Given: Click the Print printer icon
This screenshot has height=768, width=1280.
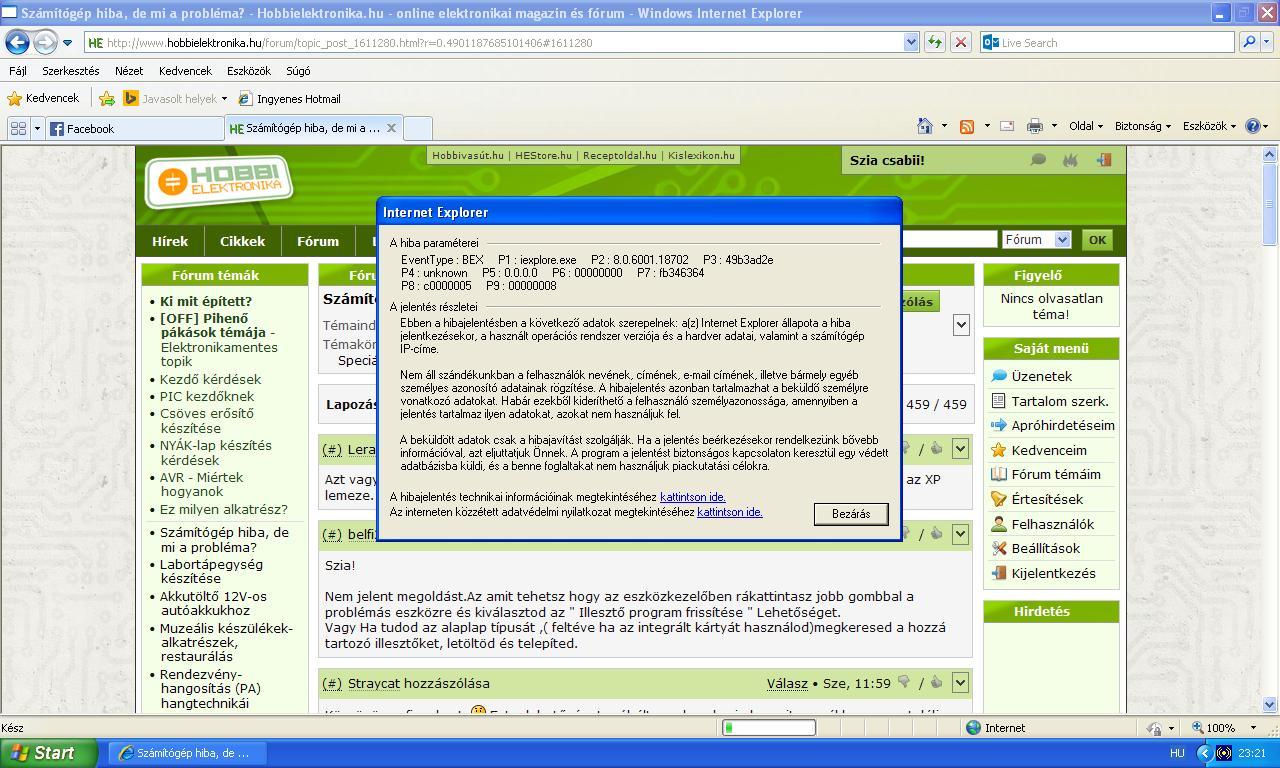Looking at the screenshot, I should pos(1035,126).
